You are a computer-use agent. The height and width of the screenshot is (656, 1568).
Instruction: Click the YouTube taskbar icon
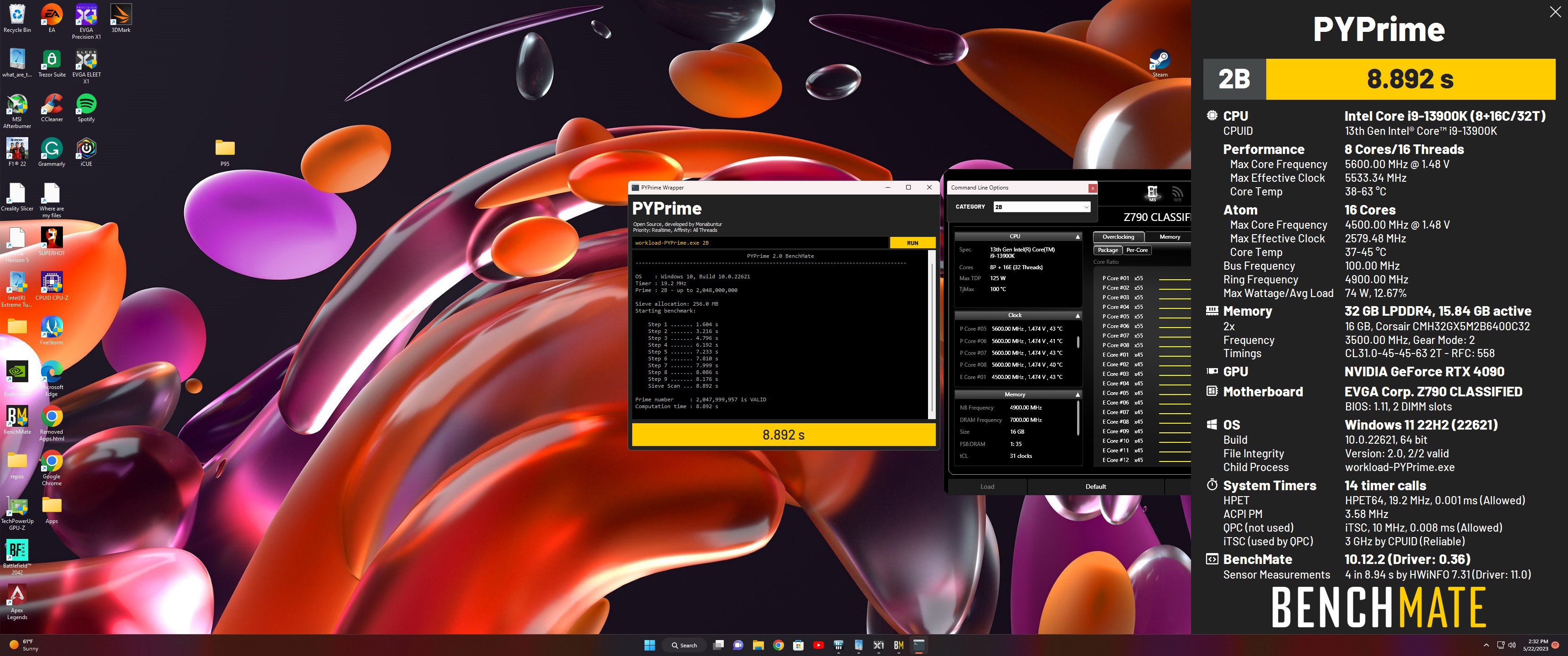click(x=818, y=645)
